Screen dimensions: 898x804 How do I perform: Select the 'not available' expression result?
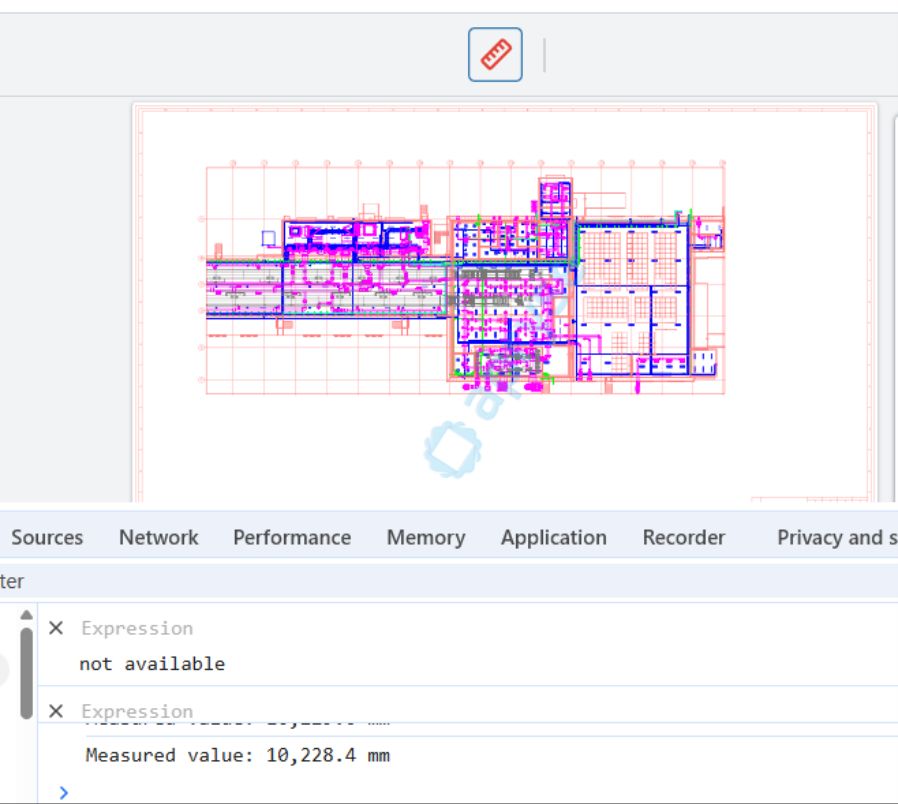(152, 664)
